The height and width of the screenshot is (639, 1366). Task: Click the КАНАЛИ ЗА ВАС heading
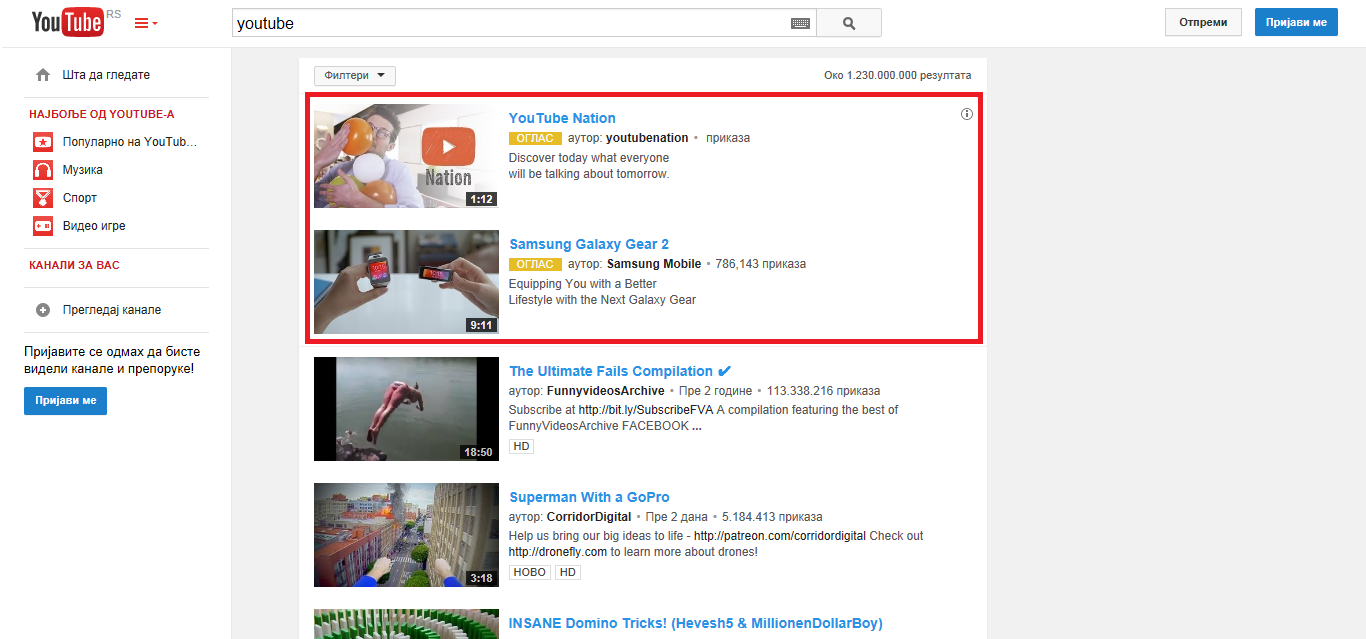click(x=74, y=265)
